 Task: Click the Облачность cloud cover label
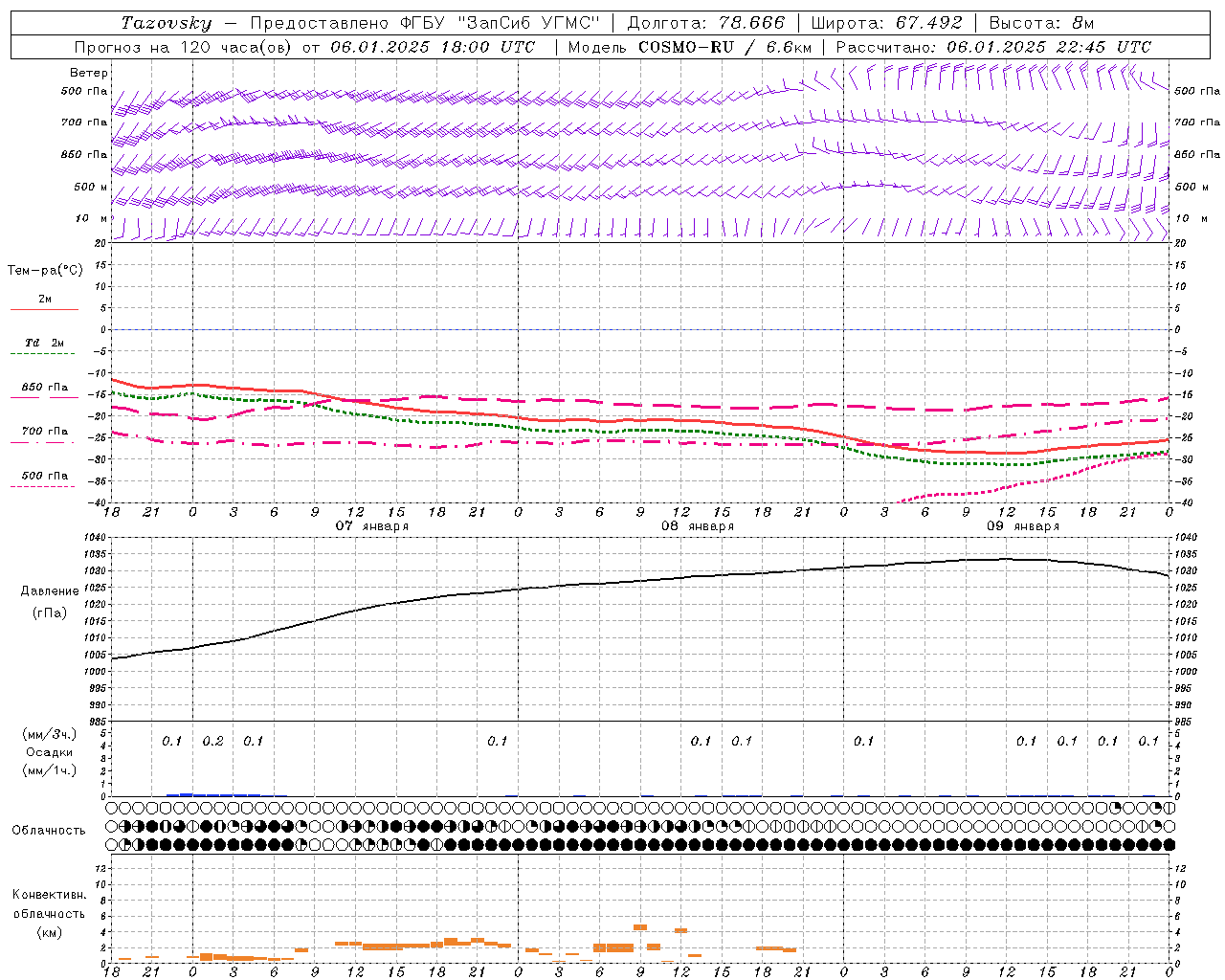pyautogui.click(x=49, y=831)
